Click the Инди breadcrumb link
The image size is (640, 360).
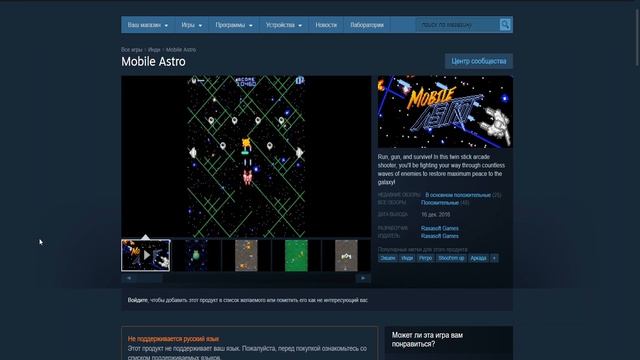[x=154, y=49]
